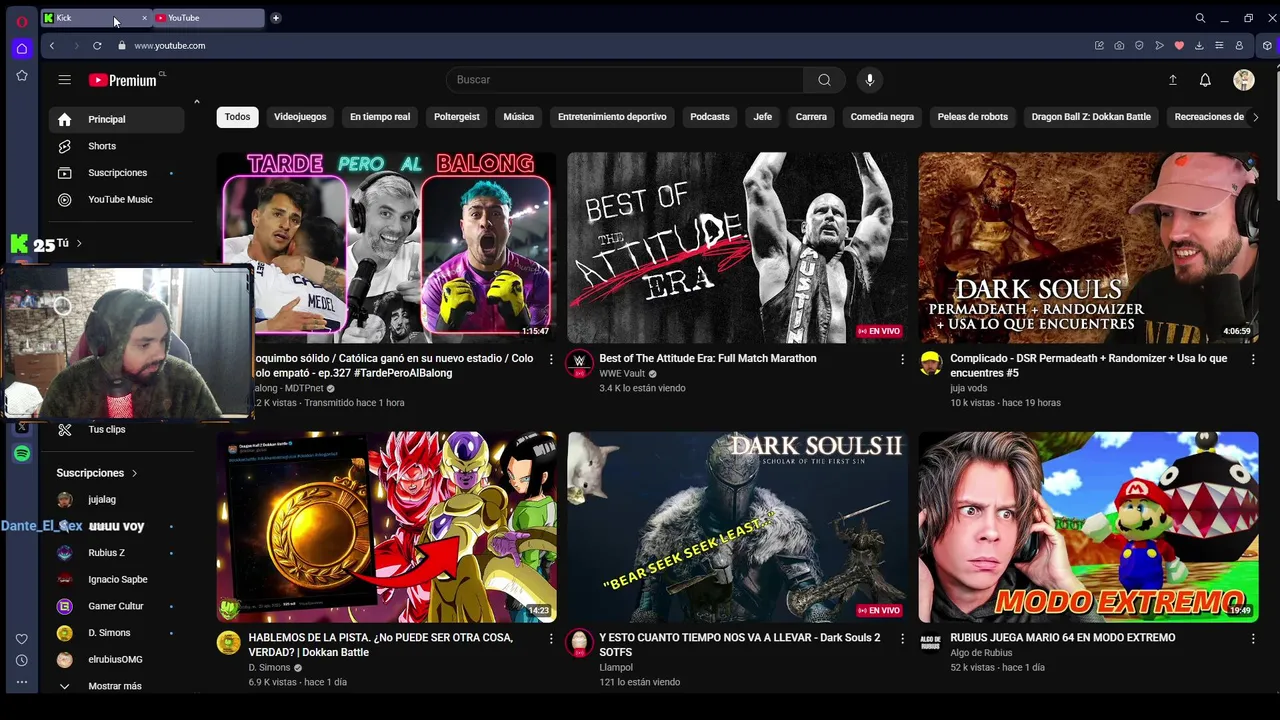Select the Podcasts filter chip

[x=710, y=117]
